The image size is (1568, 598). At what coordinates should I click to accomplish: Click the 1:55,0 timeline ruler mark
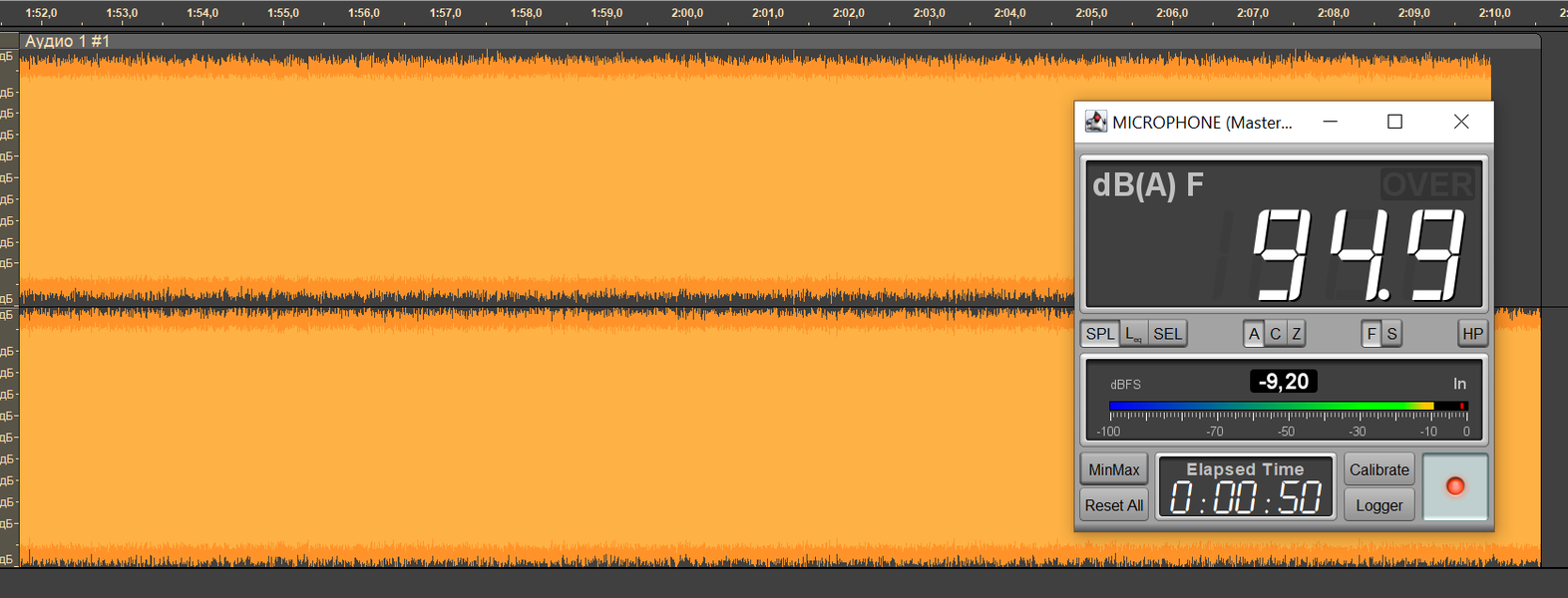tap(283, 13)
